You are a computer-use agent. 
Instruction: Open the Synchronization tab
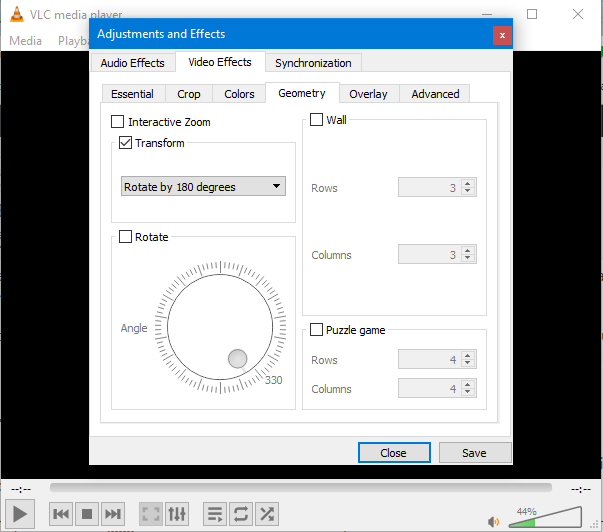(x=313, y=63)
